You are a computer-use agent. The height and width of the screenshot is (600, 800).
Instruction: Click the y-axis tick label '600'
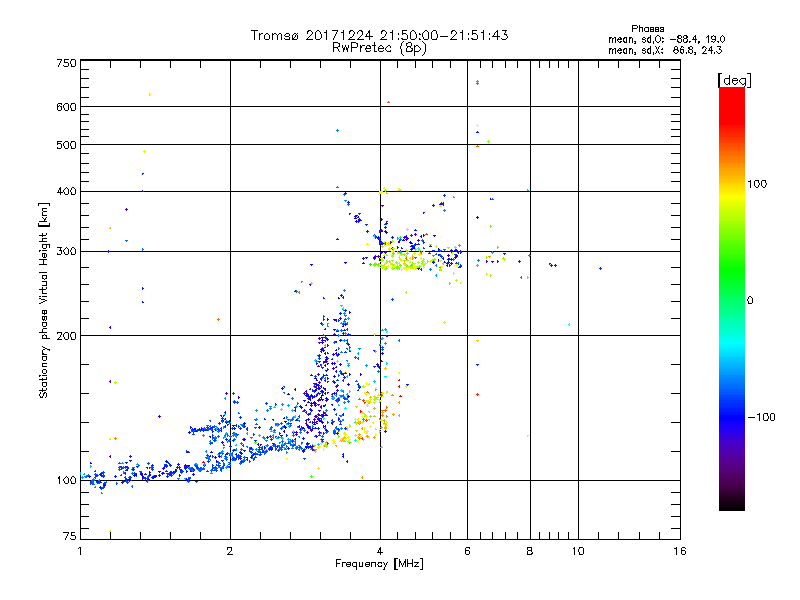(x=66, y=107)
